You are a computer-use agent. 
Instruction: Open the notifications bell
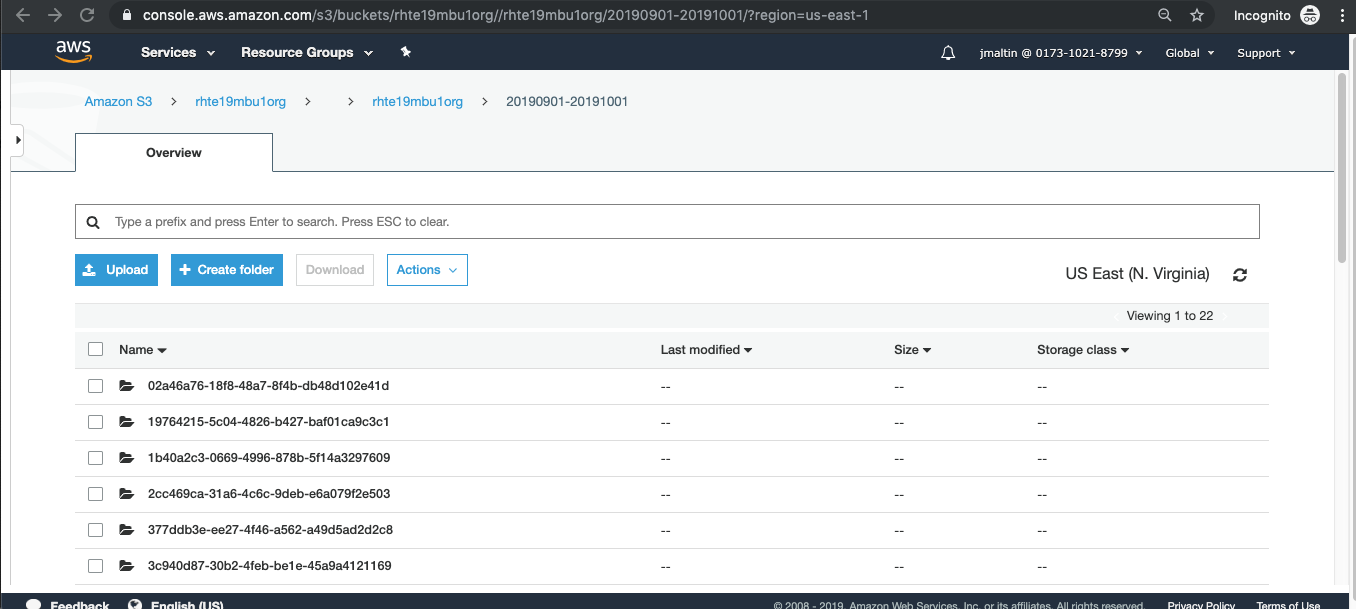tap(948, 53)
